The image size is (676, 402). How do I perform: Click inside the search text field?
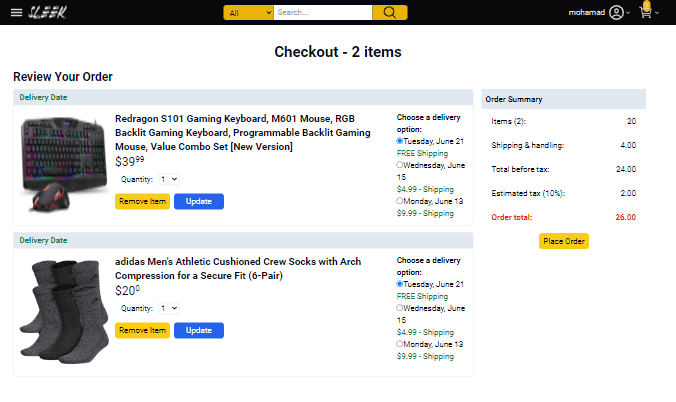point(322,13)
